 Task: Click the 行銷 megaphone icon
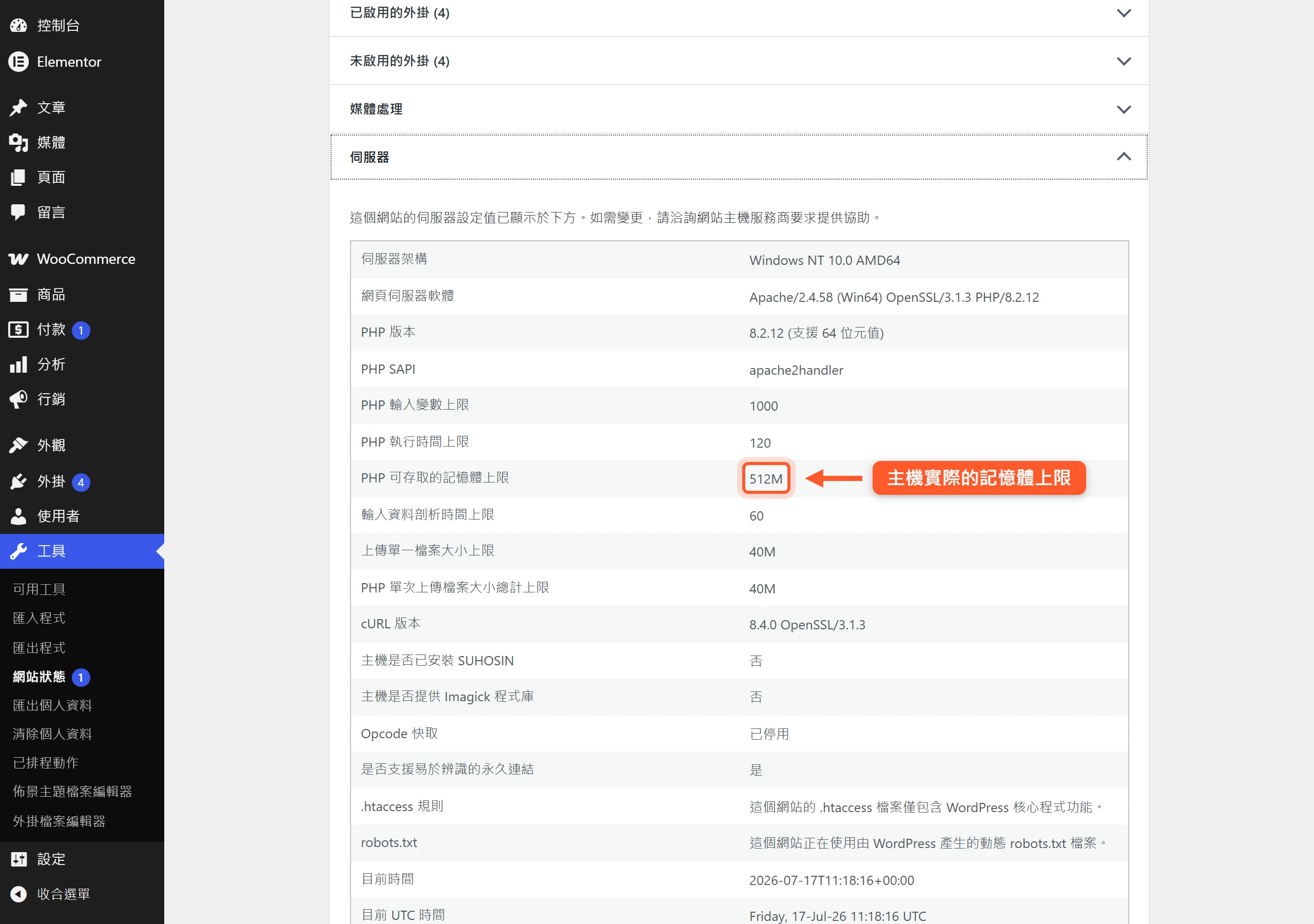pyautogui.click(x=18, y=399)
